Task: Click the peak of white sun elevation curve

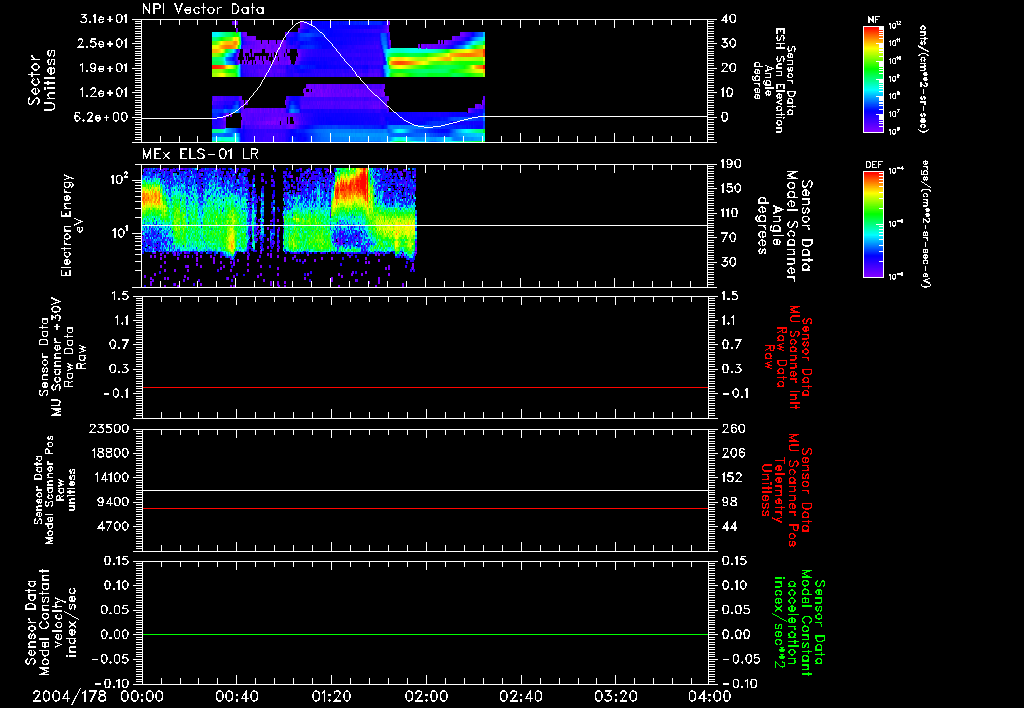Action: tap(303, 22)
